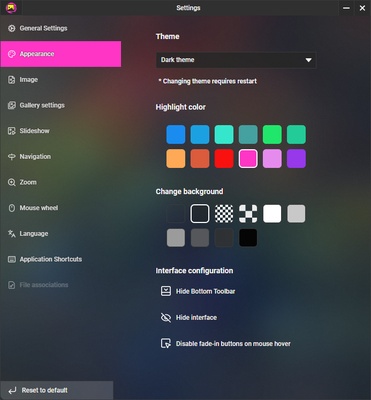The height and width of the screenshot is (400, 371).
Task: Close the Settings window
Action: pos(362,8)
